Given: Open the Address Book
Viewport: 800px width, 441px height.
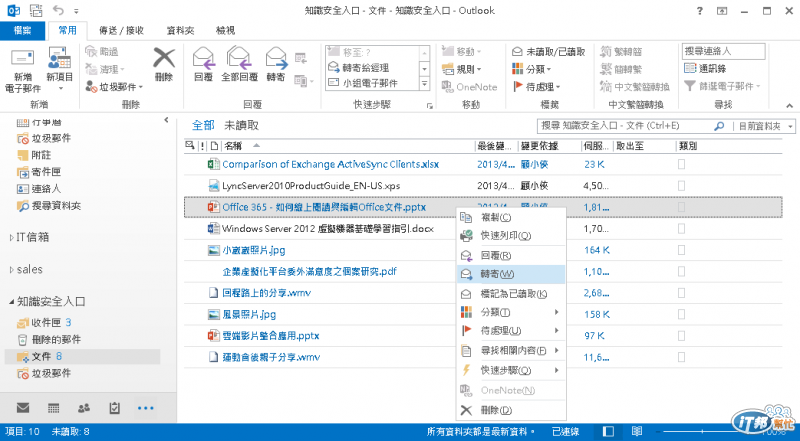Looking at the screenshot, I should pyautogui.click(x=706, y=68).
